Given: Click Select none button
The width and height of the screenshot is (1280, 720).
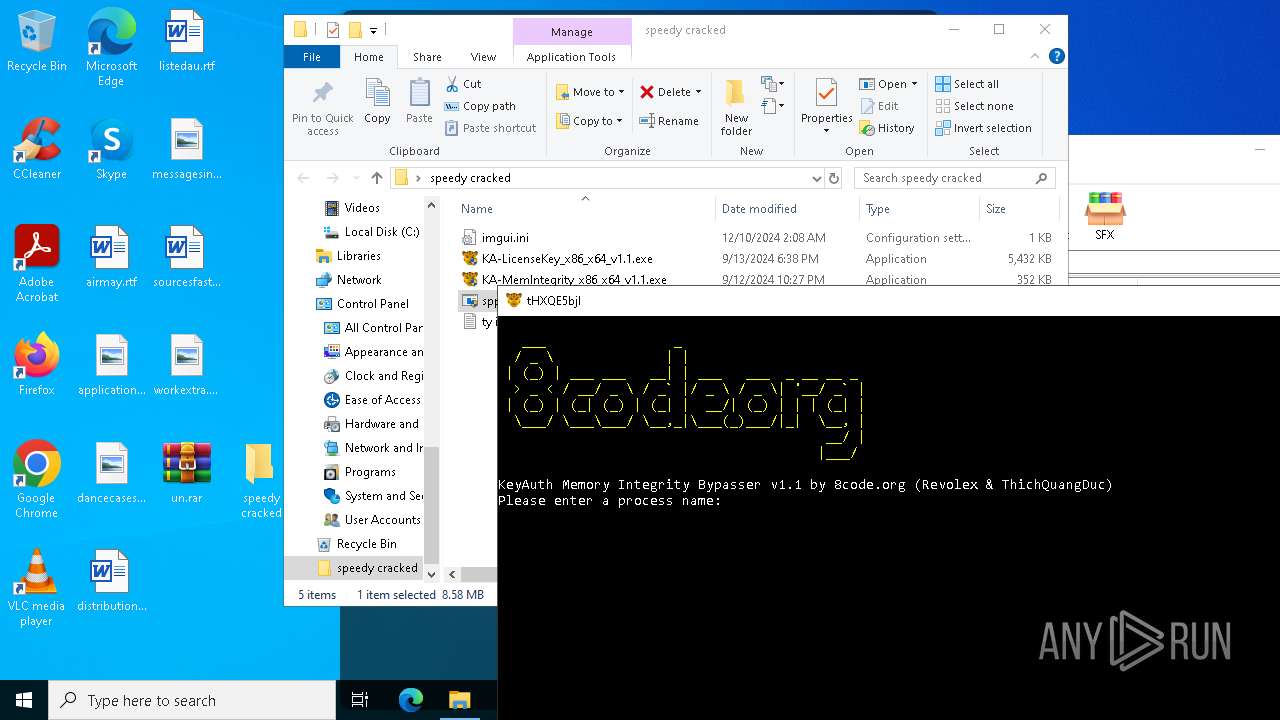Looking at the screenshot, I should pyautogui.click(x=974, y=106).
